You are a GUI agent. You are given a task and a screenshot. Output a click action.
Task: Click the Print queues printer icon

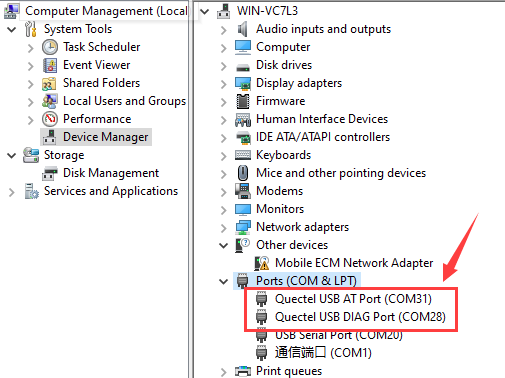[x=243, y=371]
